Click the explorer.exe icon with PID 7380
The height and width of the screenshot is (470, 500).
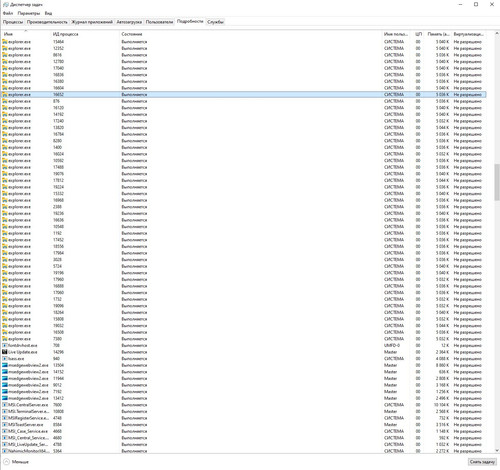click(5, 339)
